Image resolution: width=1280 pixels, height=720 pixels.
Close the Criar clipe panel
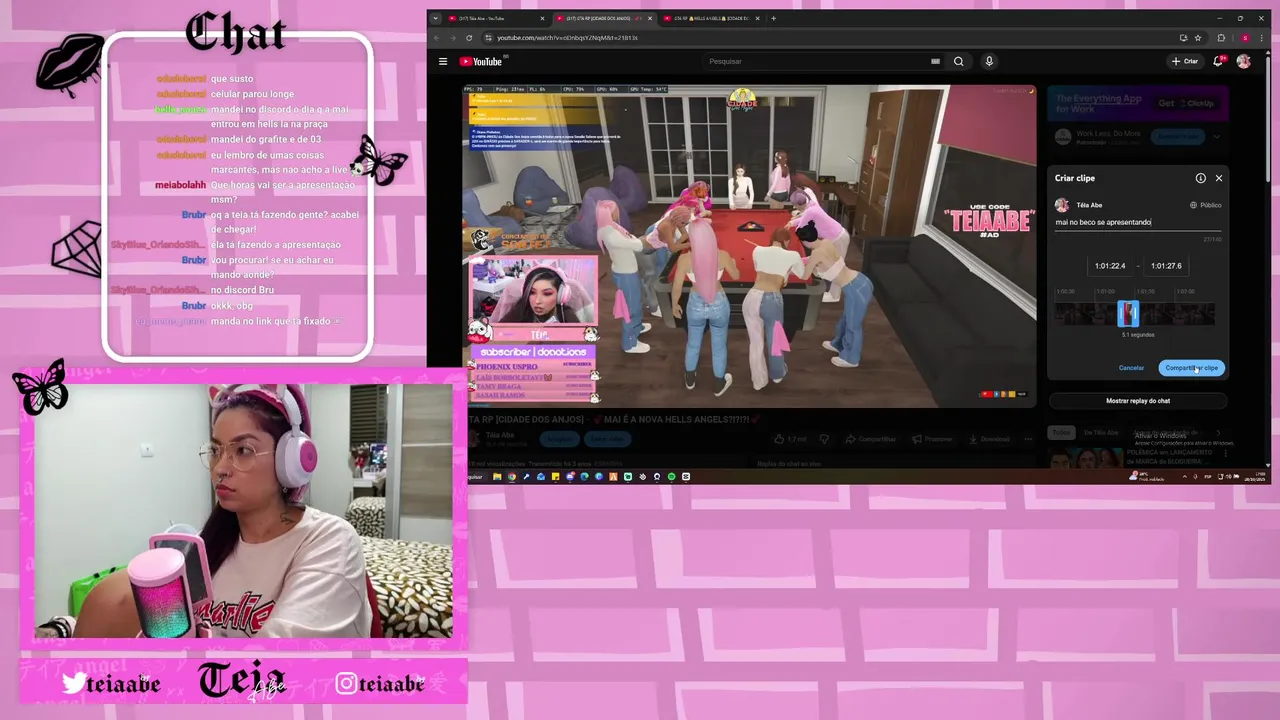click(x=1218, y=178)
